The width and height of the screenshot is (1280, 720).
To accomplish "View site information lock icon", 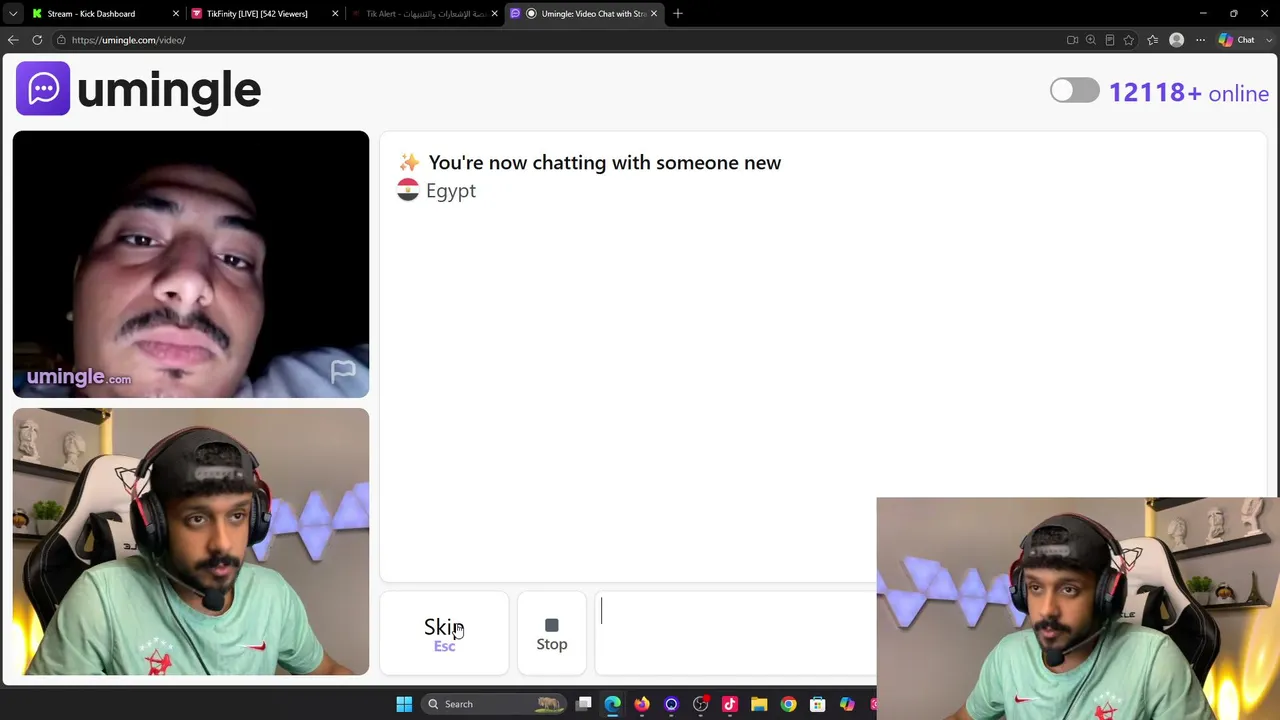I will tap(61, 40).
